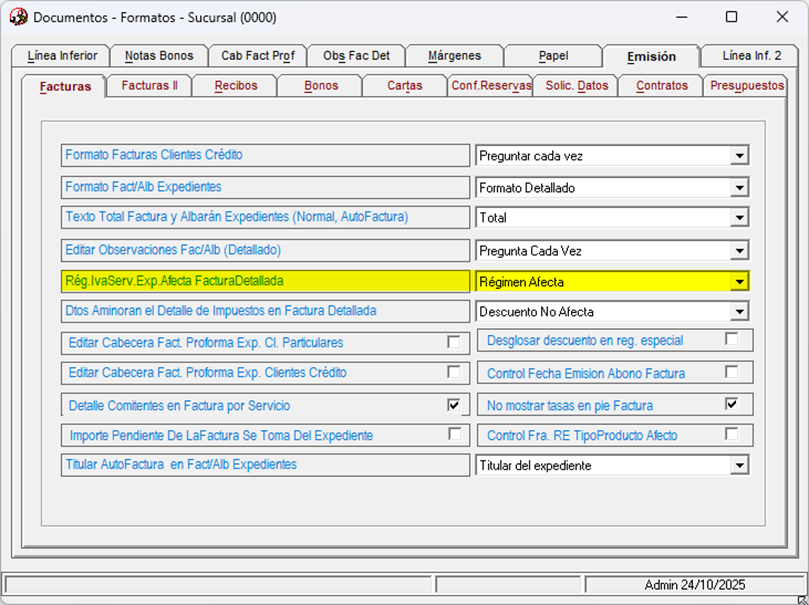Expand the Formato Fact/Alb Expedientes dropdown
This screenshot has width=809, height=605.
[x=739, y=188]
